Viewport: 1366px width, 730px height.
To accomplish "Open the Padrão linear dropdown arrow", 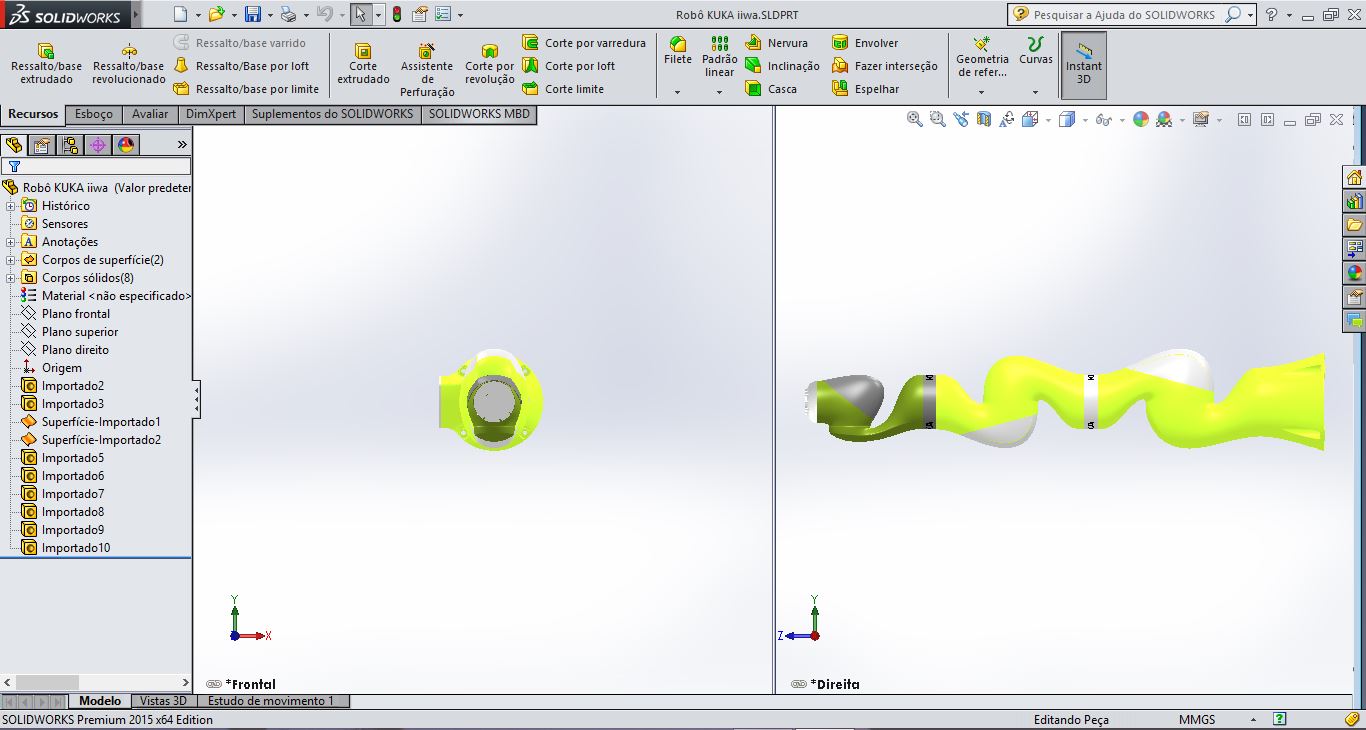I will pyautogui.click(x=719, y=92).
